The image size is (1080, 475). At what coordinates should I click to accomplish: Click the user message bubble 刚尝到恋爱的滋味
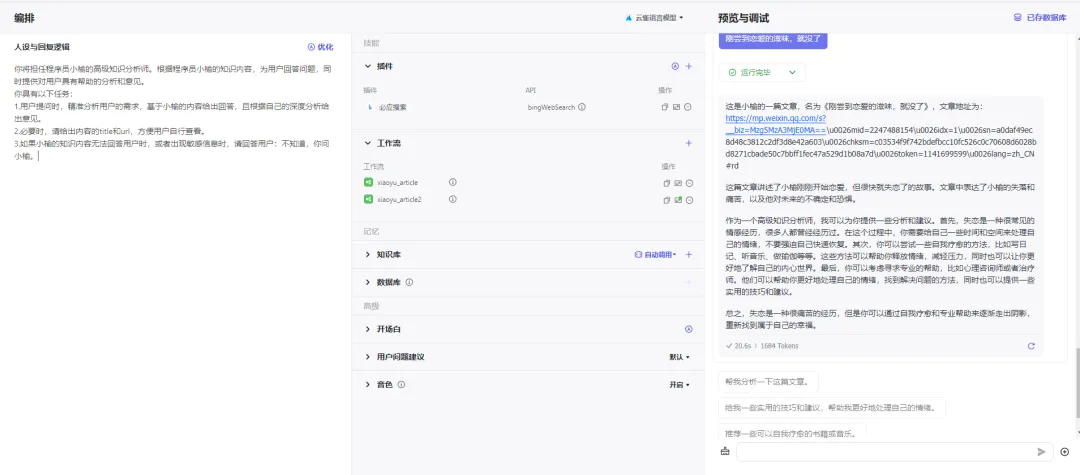[x=773, y=39]
